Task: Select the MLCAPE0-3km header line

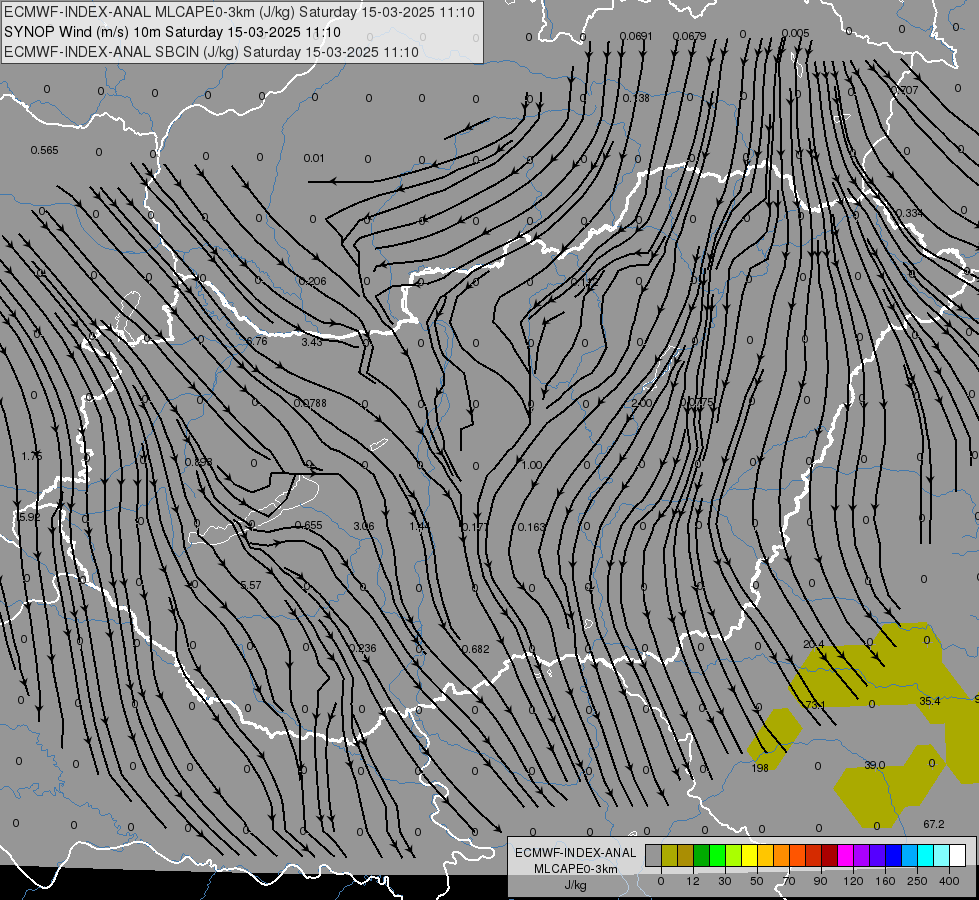Action: [239, 12]
